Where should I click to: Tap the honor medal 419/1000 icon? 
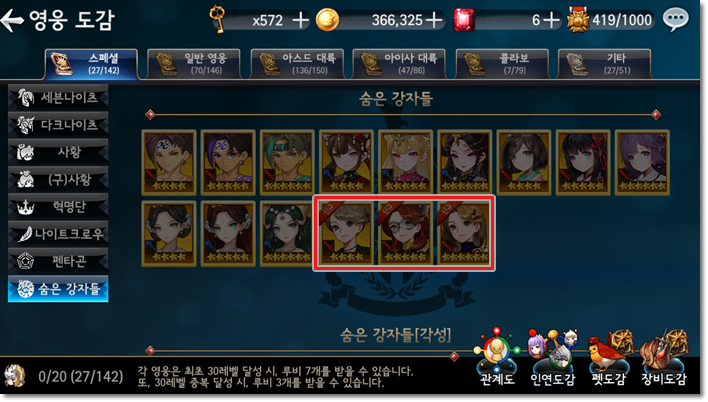click(x=578, y=20)
